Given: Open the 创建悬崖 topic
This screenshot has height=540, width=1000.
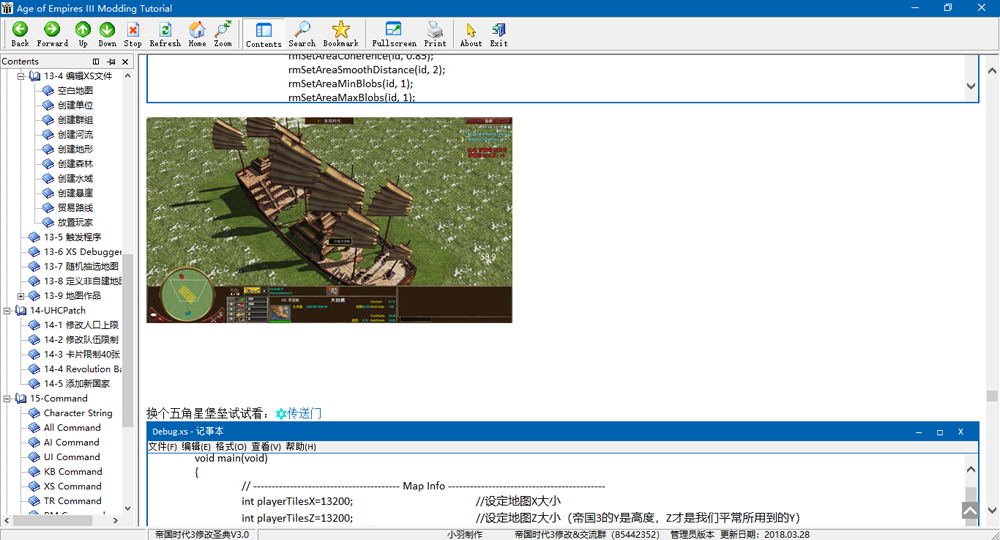Looking at the screenshot, I should pos(75,193).
